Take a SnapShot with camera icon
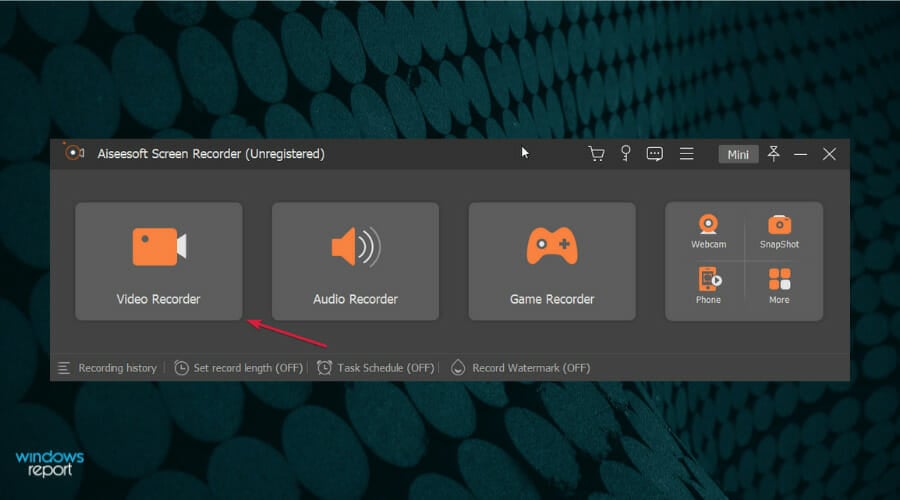Viewport: 900px width, 500px height. tap(779, 231)
